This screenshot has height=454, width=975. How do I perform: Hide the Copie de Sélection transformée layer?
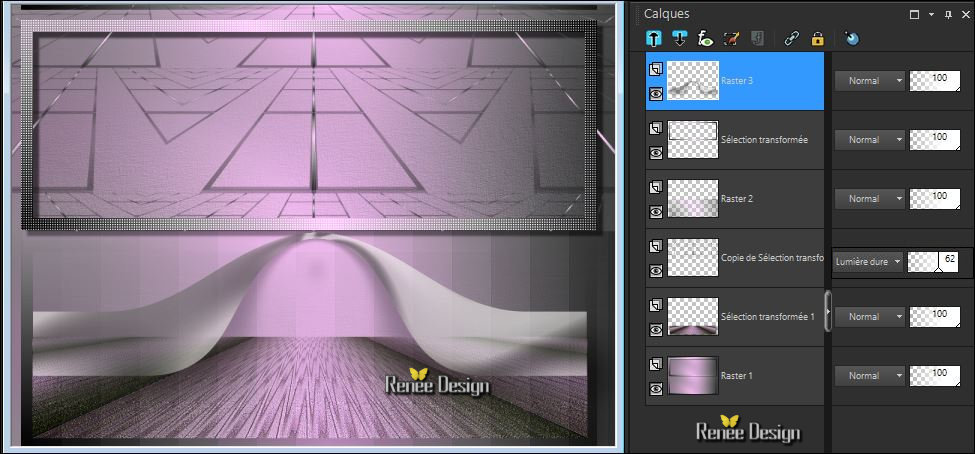655,271
